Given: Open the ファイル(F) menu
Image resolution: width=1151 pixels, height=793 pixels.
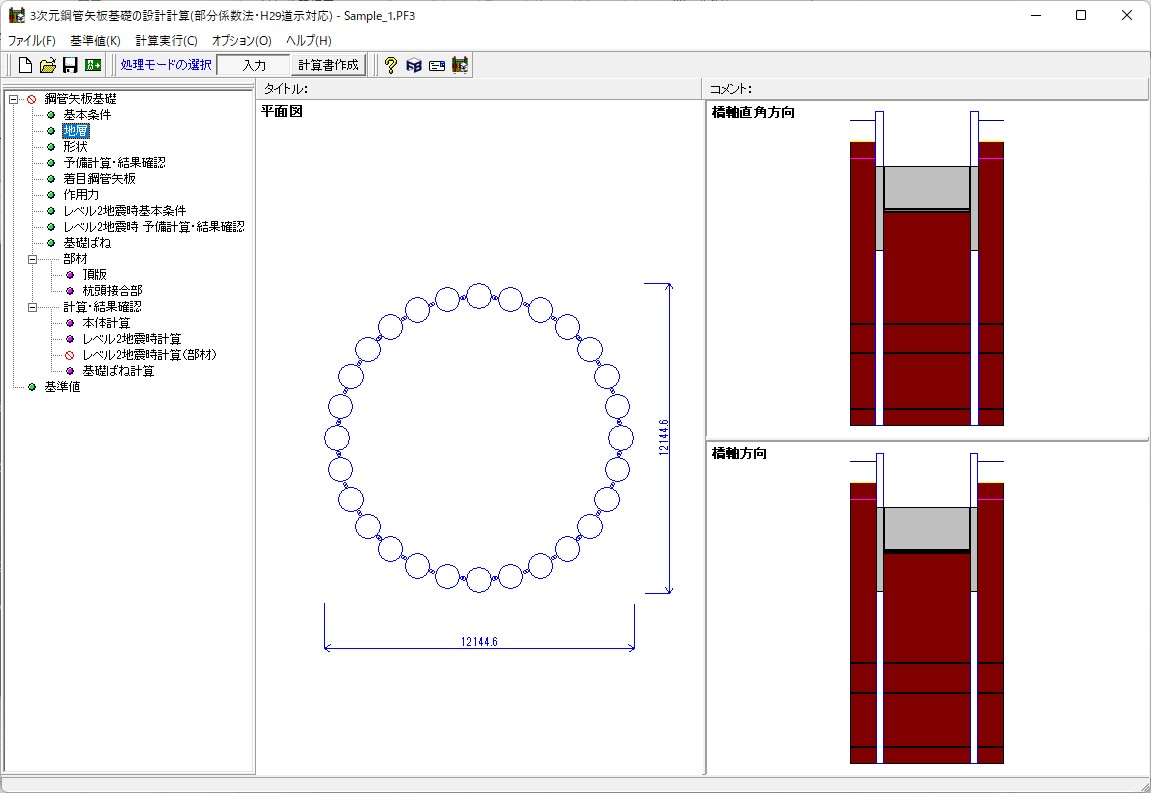Looking at the screenshot, I should [32, 41].
